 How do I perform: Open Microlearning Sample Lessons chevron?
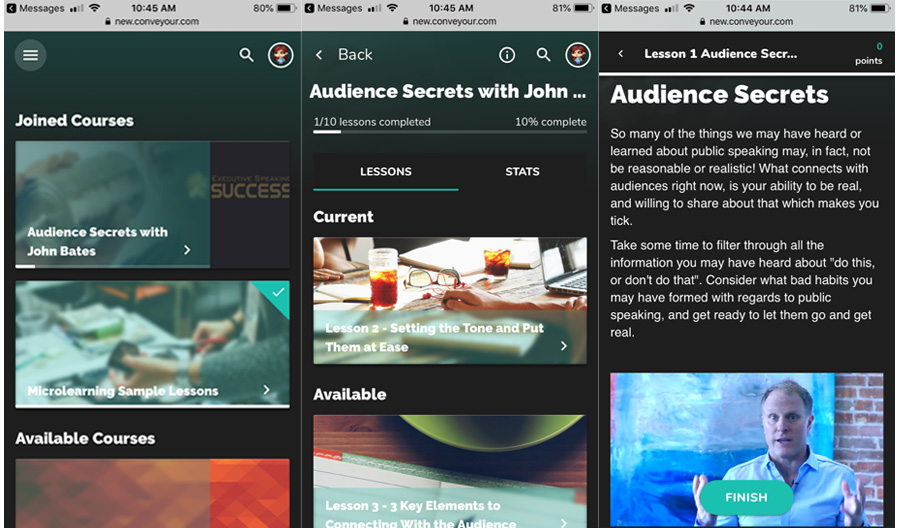tap(266, 390)
